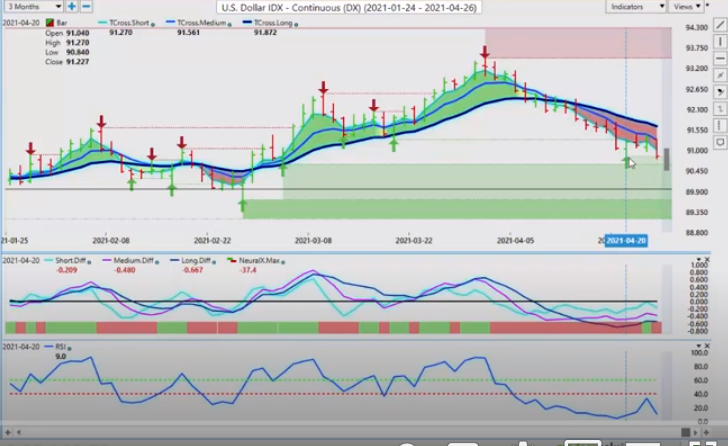Toggle the dot next to TCross.Long
Image resolution: width=728 pixels, height=446 pixels.
coord(296,24)
